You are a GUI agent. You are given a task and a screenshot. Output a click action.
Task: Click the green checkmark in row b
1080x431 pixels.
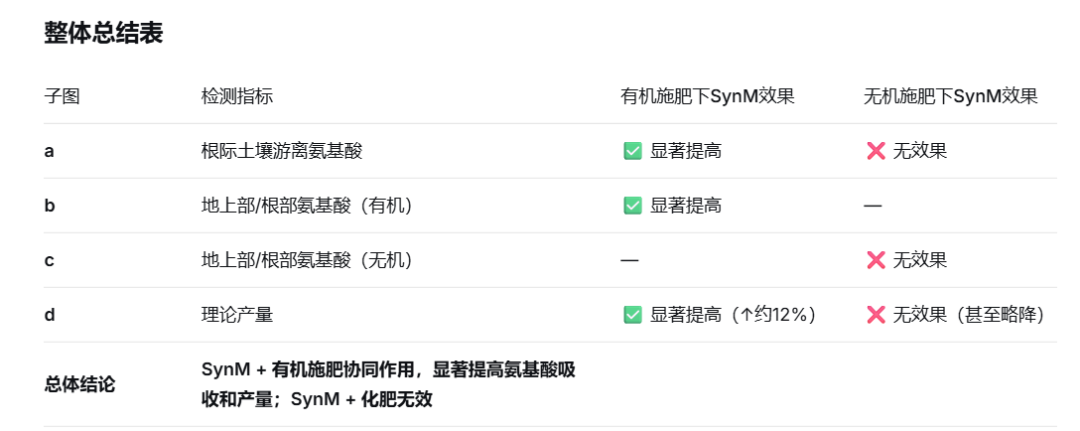point(632,205)
